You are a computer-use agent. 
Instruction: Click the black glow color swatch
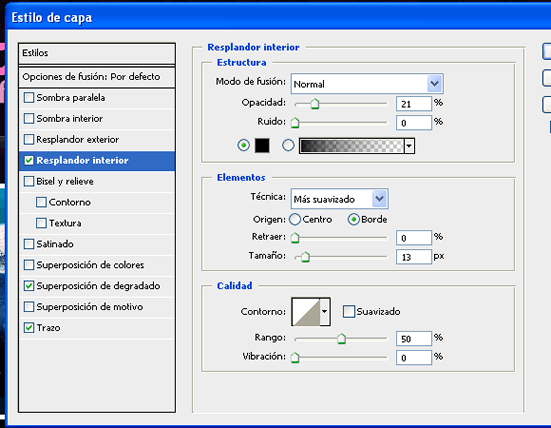click(262, 145)
